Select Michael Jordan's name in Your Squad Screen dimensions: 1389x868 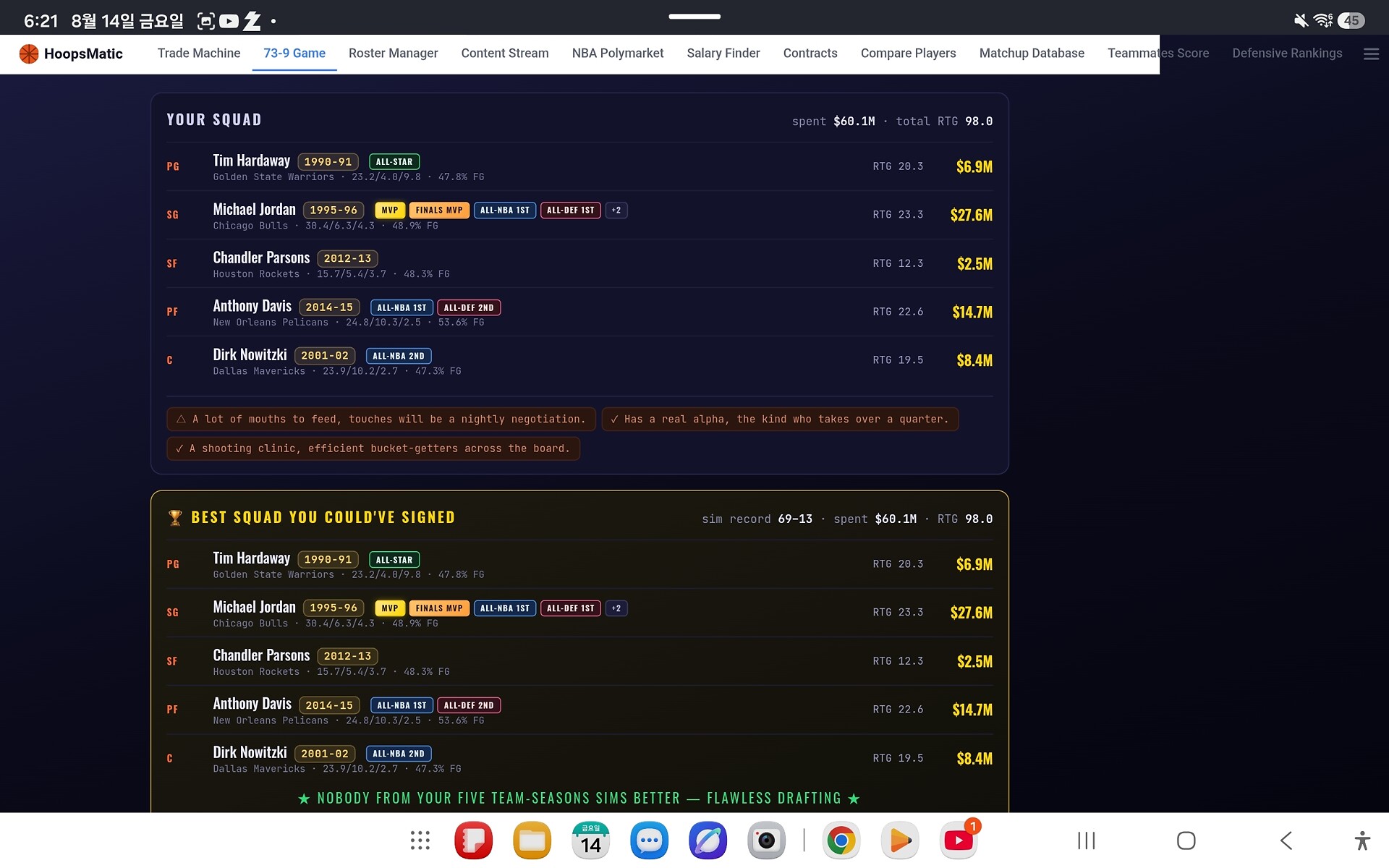pyautogui.click(x=254, y=209)
